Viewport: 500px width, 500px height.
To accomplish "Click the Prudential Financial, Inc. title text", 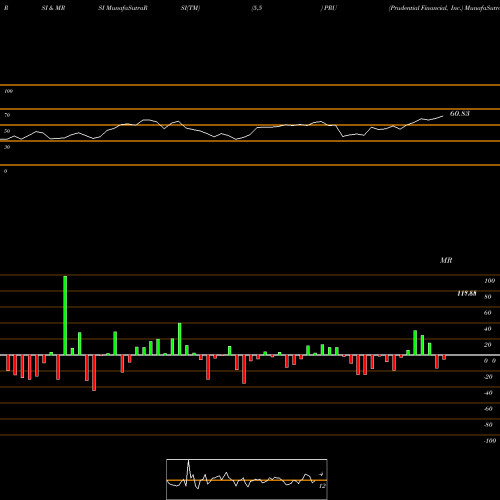I will tap(426, 8).
